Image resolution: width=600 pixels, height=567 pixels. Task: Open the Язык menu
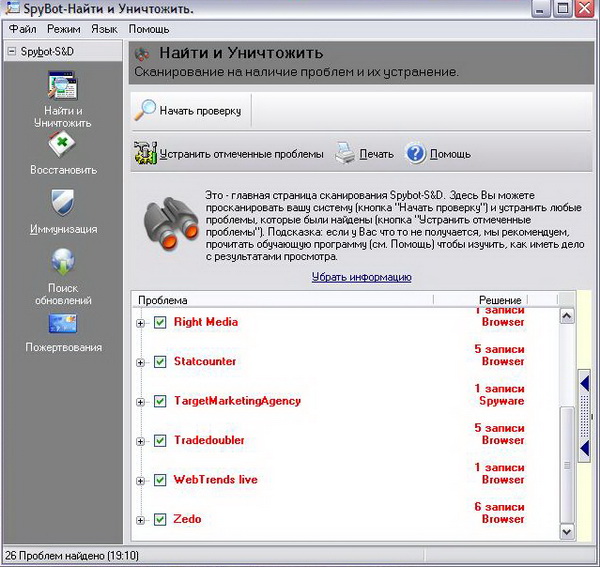pyautogui.click(x=104, y=29)
